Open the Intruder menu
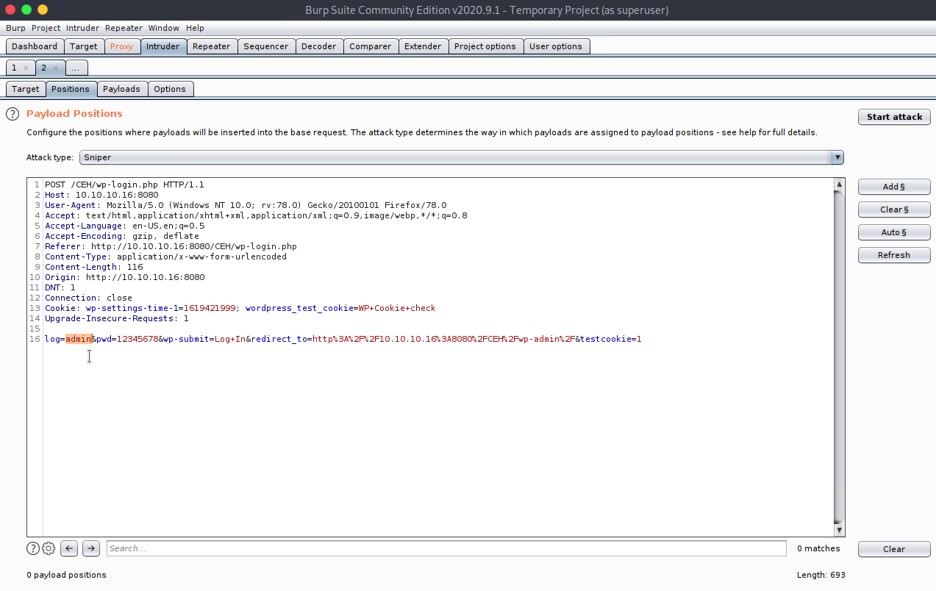Image resolution: width=936 pixels, height=591 pixels. [83, 28]
